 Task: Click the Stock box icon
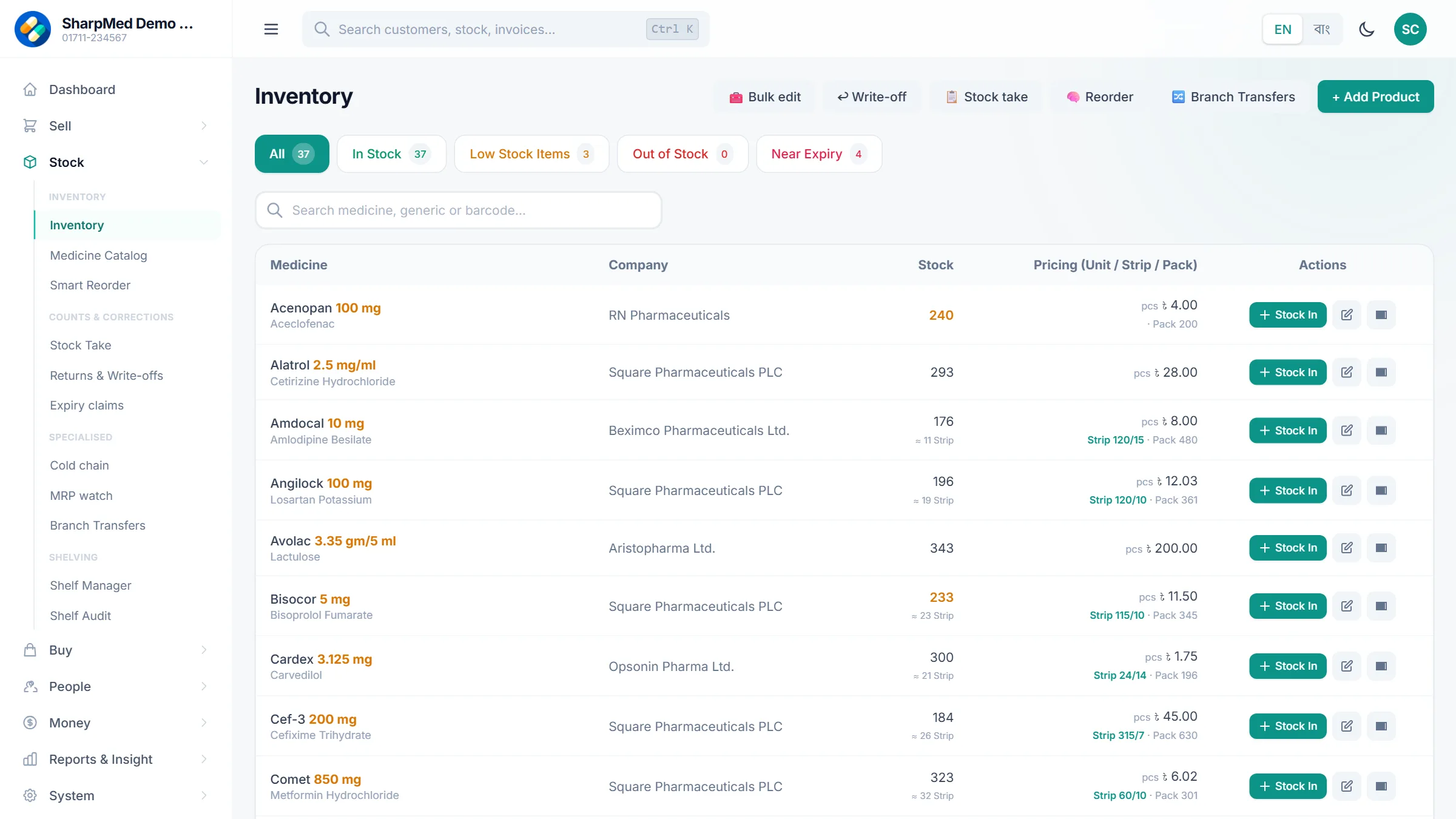click(x=30, y=163)
